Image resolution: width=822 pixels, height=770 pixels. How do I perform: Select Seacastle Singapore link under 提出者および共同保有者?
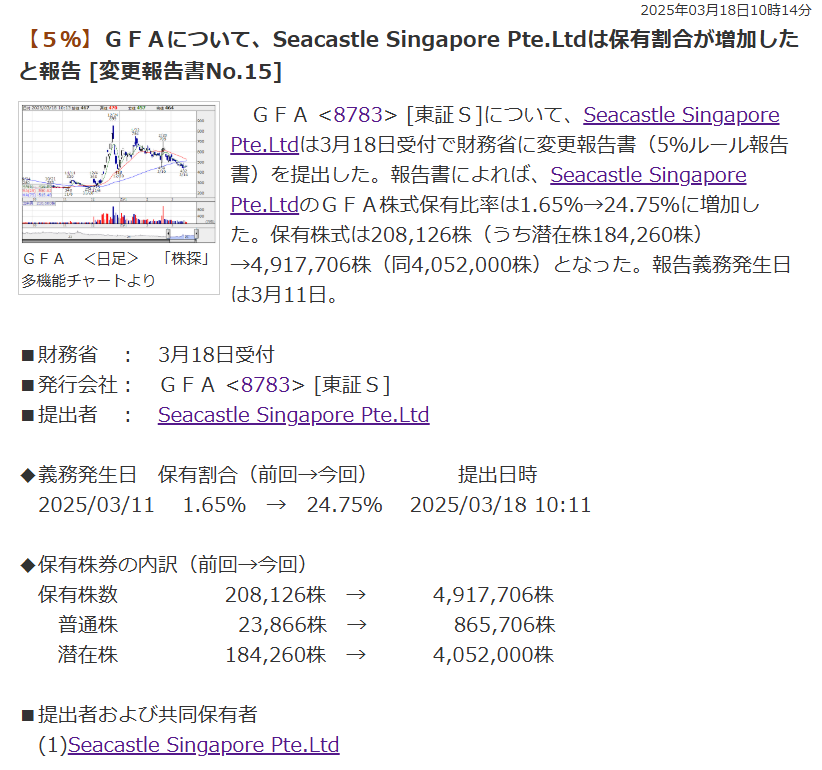pos(204,745)
